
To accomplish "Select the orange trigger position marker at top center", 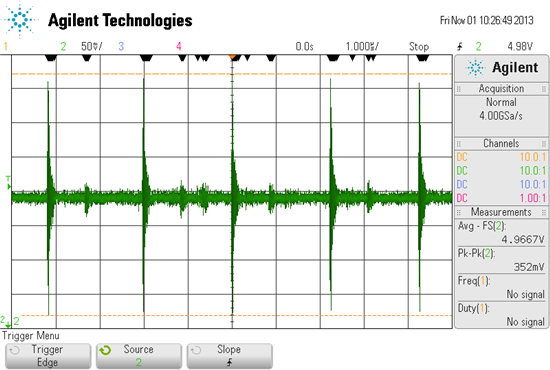I will (x=232, y=57).
